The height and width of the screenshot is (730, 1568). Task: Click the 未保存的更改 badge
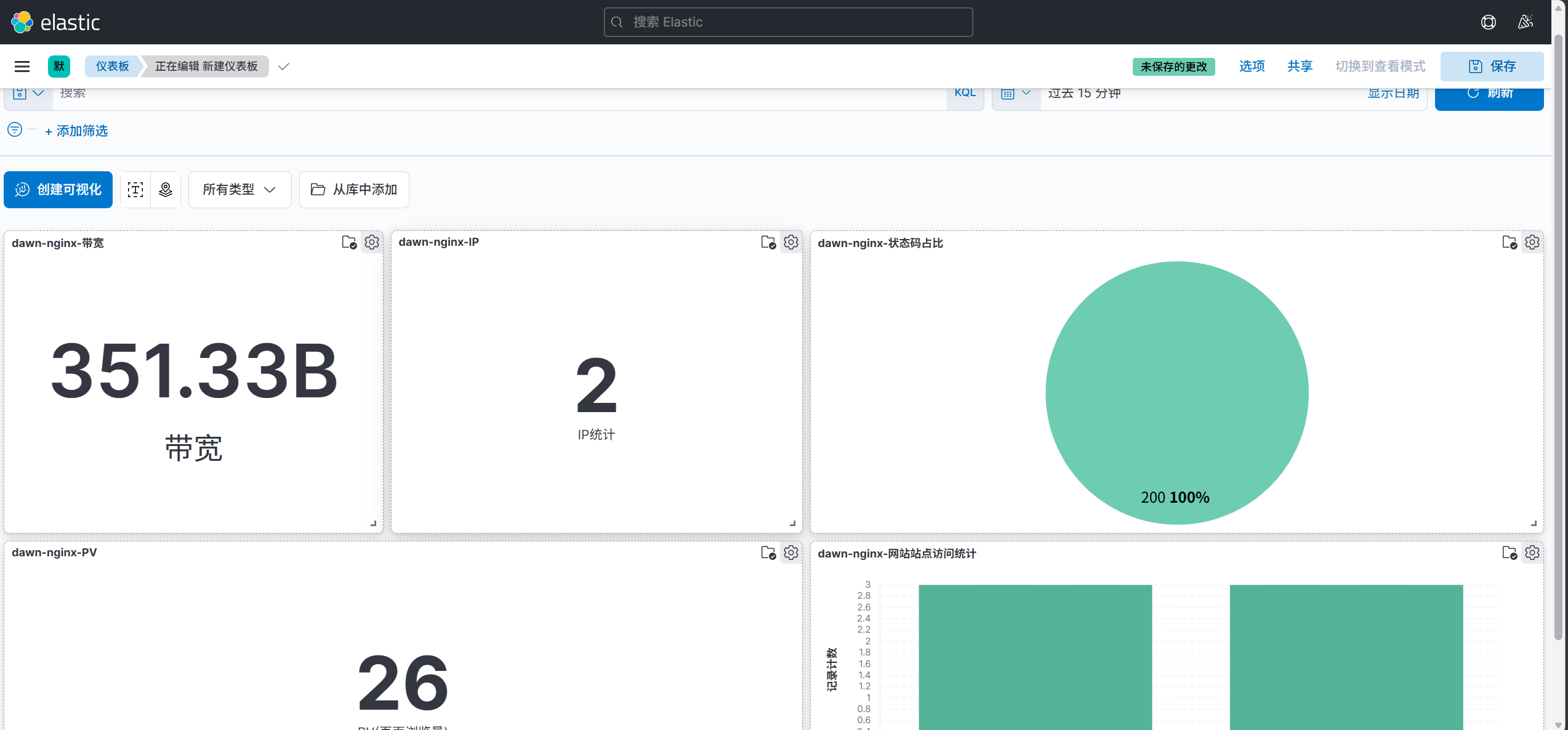[x=1173, y=67]
